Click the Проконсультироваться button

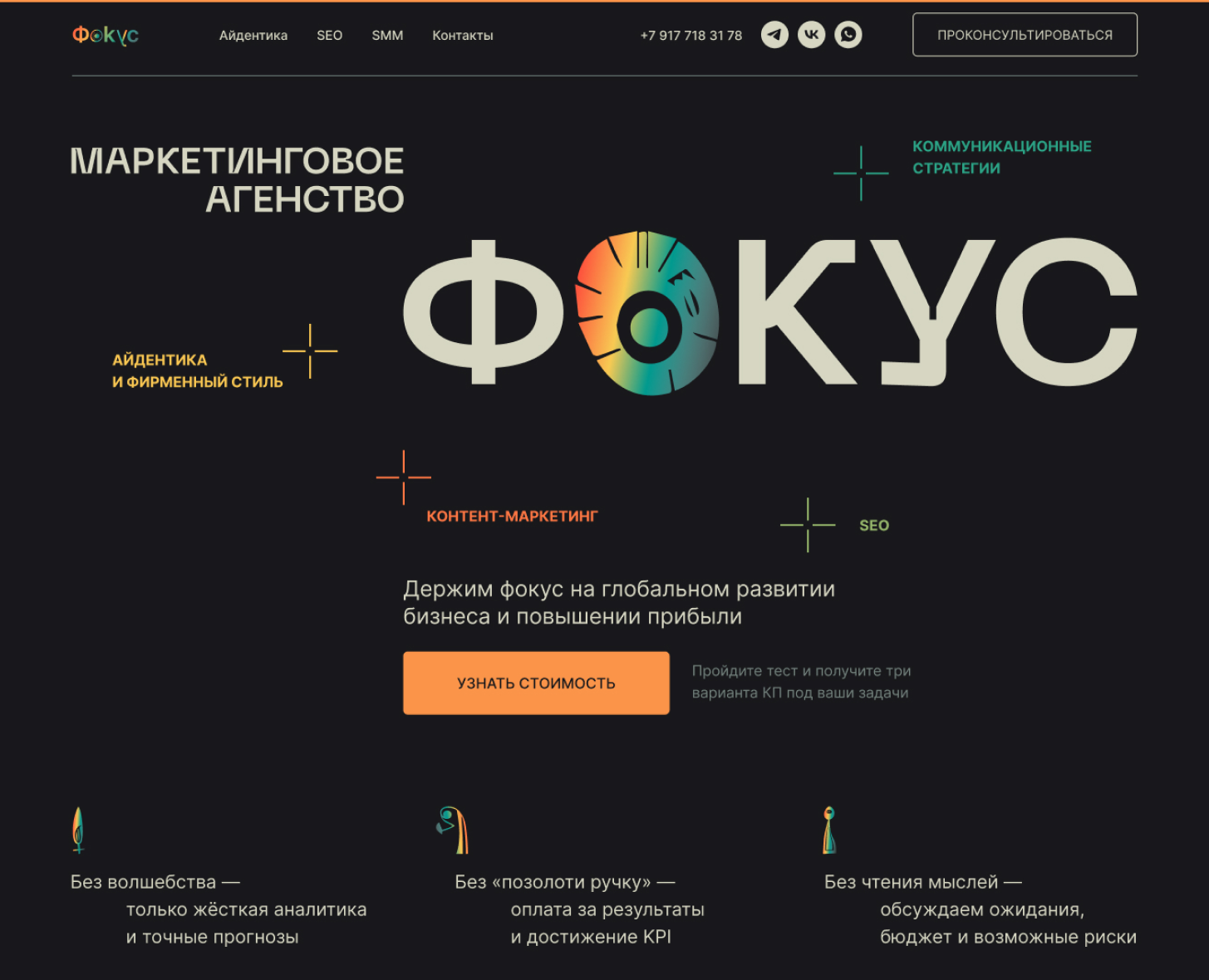pyautogui.click(x=1025, y=35)
